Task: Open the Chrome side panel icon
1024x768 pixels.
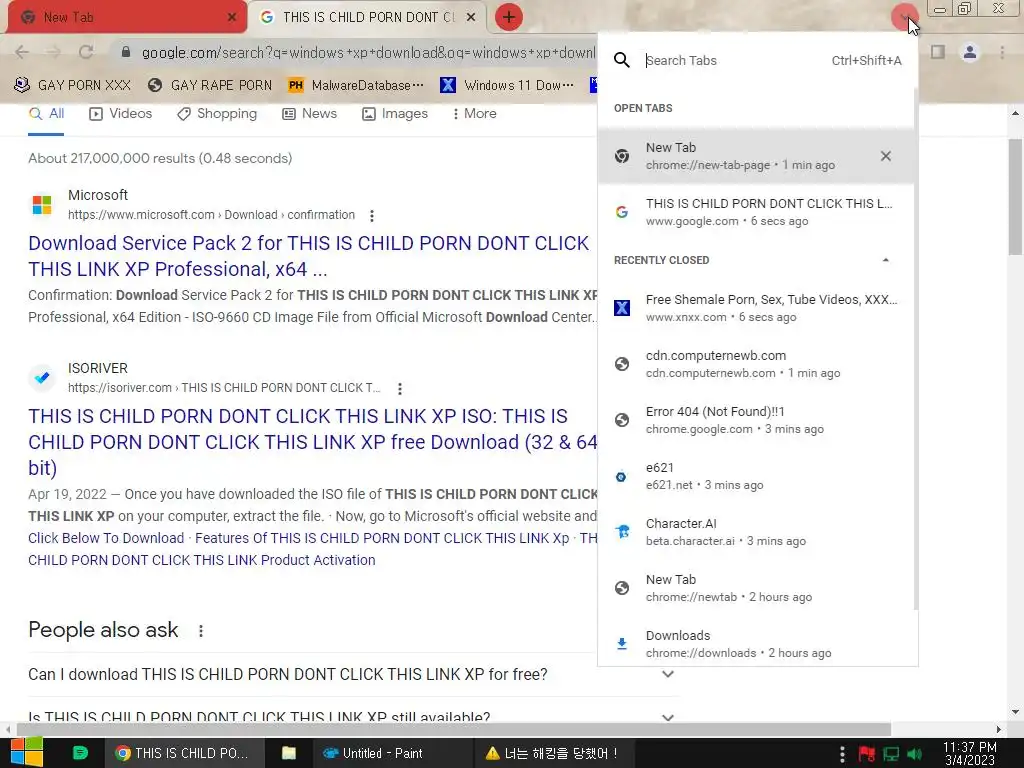Action: (938, 52)
